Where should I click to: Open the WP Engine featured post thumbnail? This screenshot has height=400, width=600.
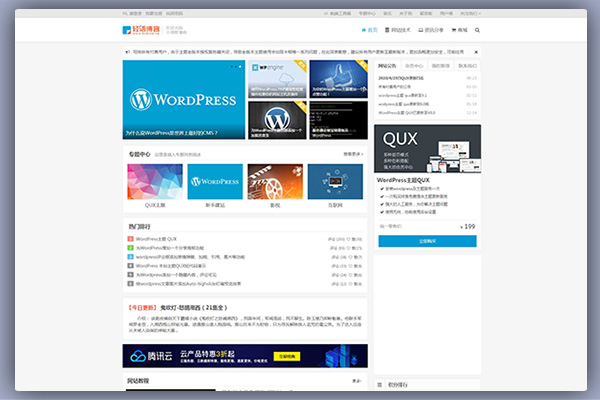(x=277, y=79)
